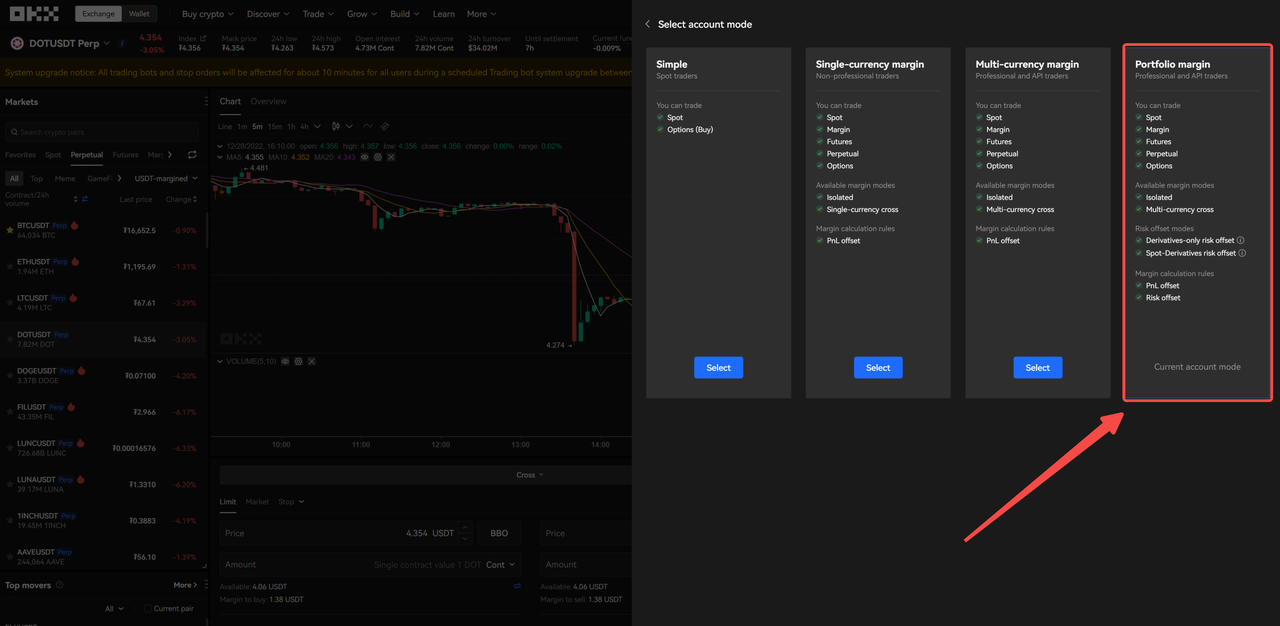The image size is (1280, 626).
Task: Open the chart drawing tools icon
Action: 385,127
